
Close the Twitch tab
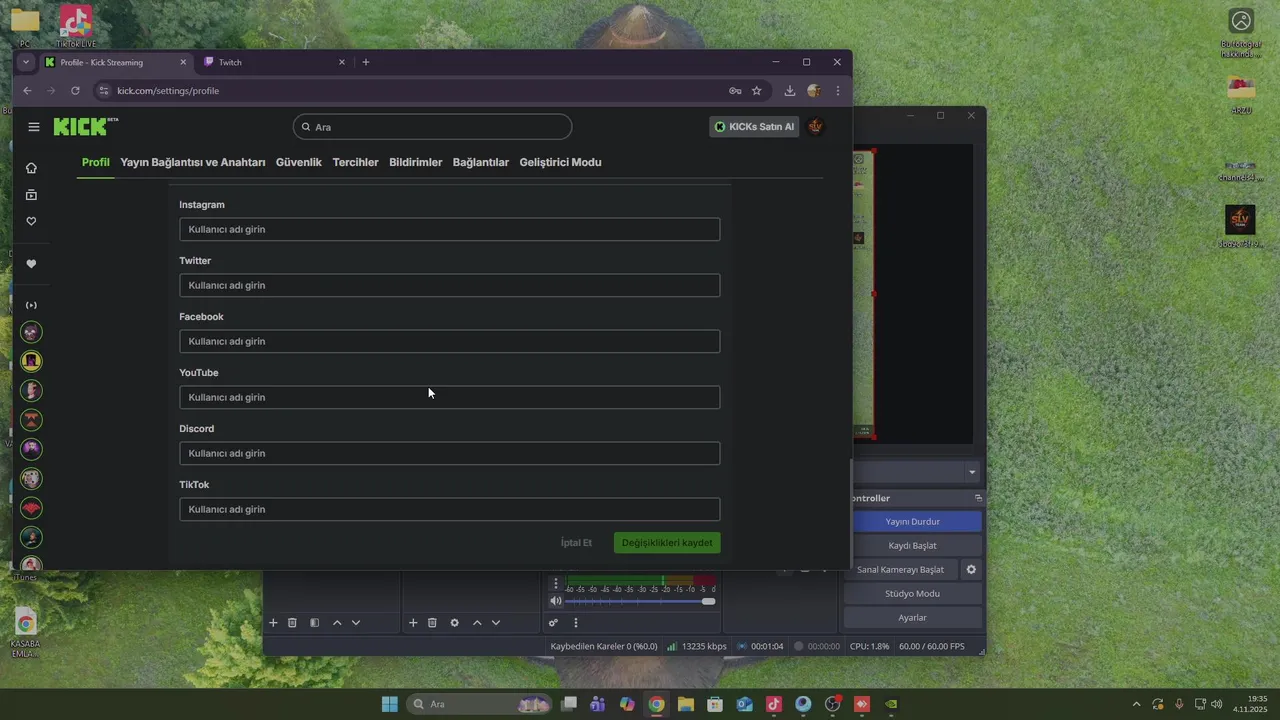(342, 62)
